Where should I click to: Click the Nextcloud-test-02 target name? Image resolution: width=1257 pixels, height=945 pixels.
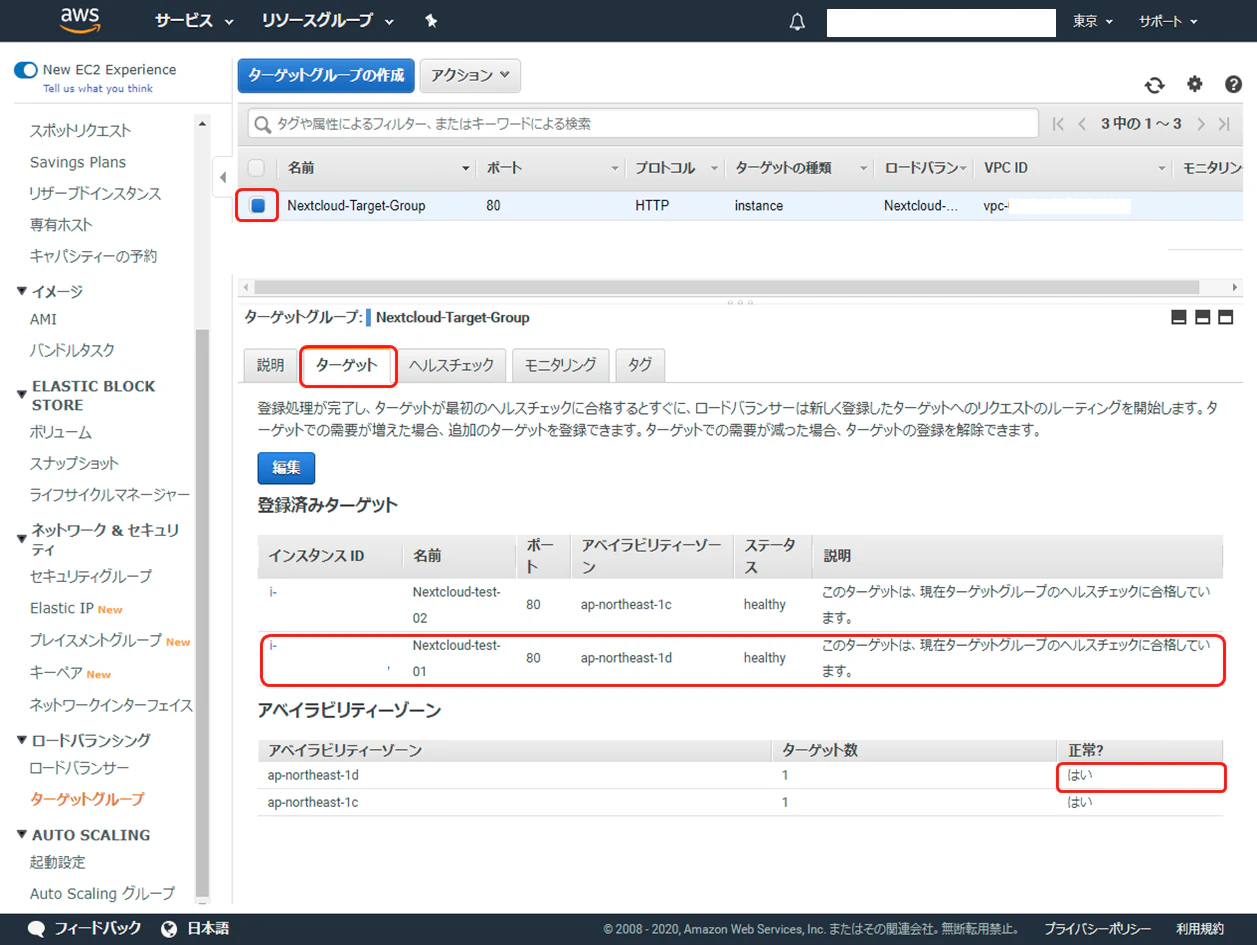tap(457, 604)
